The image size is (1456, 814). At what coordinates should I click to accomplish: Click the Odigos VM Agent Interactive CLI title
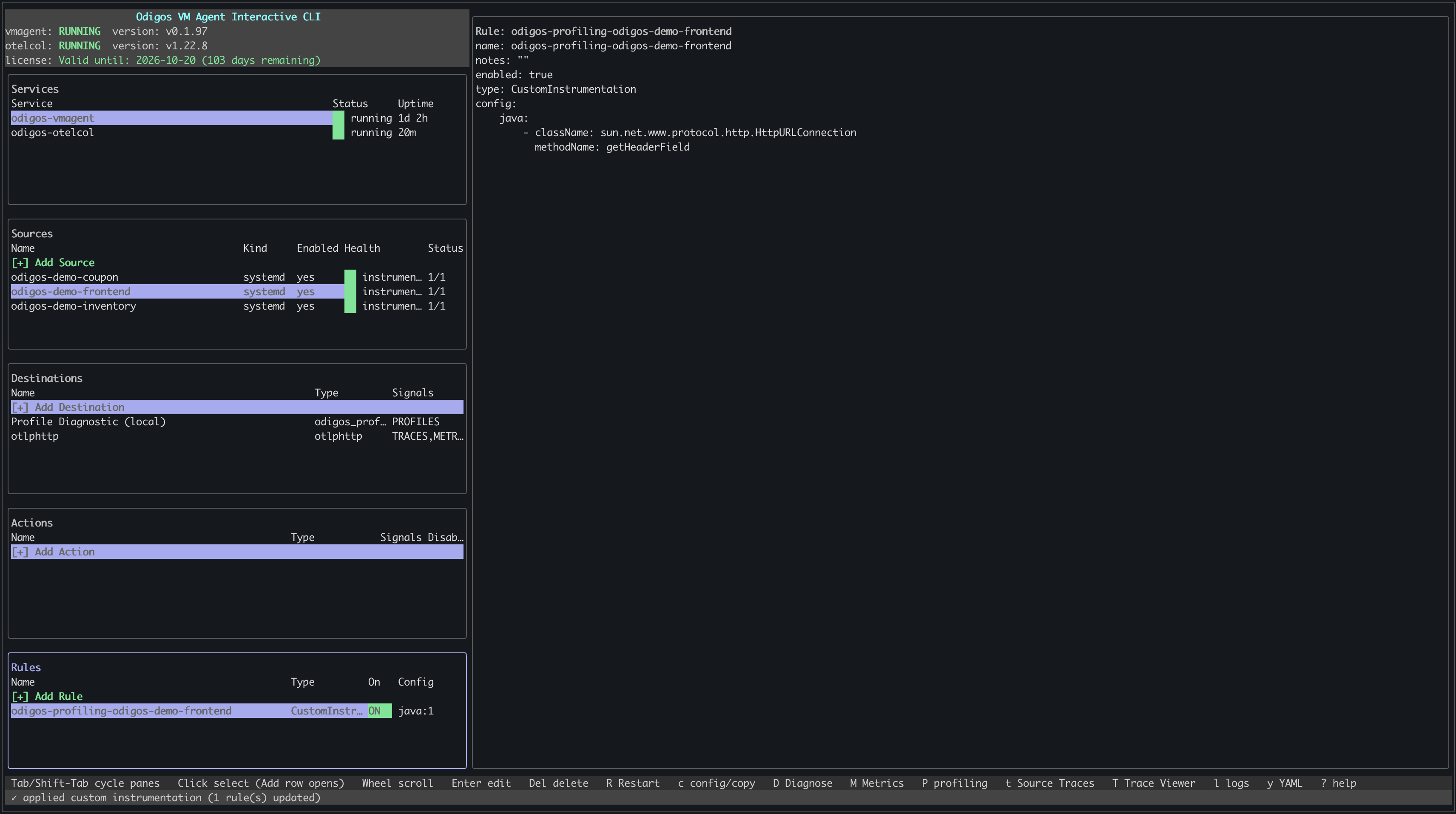228,17
